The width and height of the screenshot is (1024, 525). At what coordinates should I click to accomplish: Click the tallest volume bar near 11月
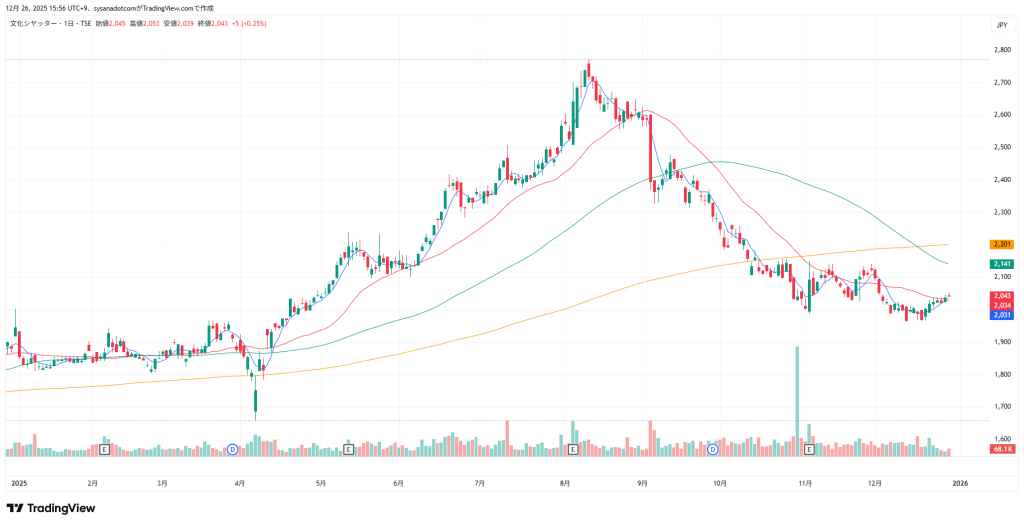click(x=797, y=400)
